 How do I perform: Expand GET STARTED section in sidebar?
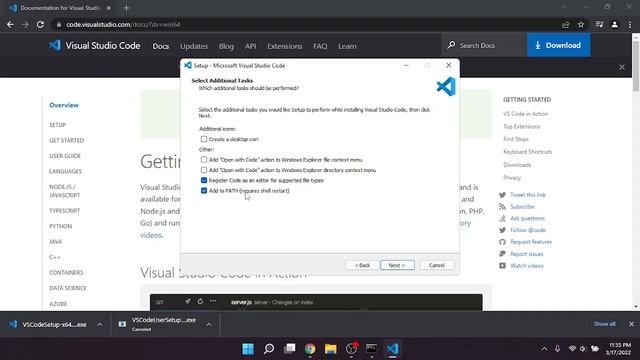[67, 140]
